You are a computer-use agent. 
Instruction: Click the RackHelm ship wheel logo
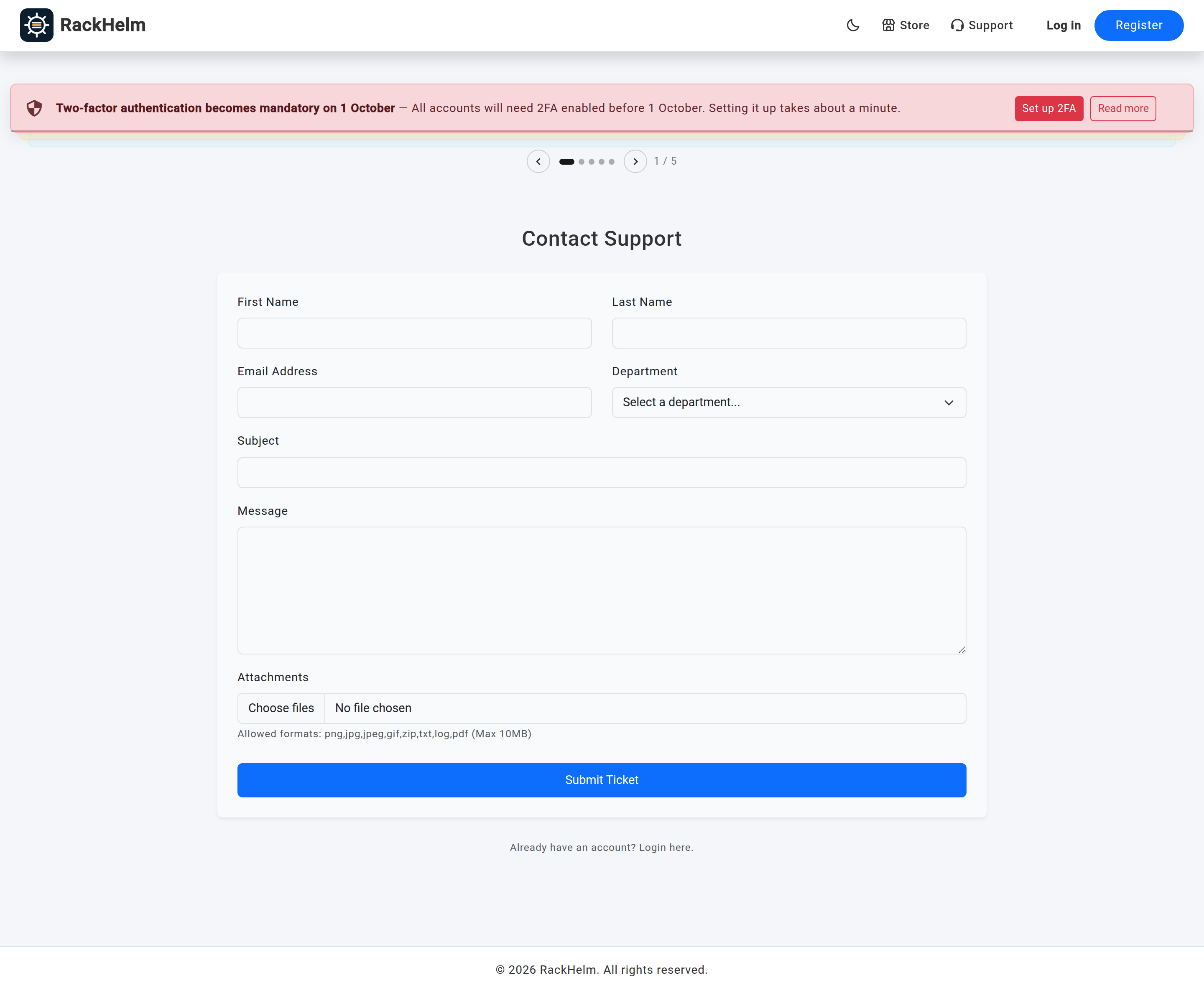point(37,25)
